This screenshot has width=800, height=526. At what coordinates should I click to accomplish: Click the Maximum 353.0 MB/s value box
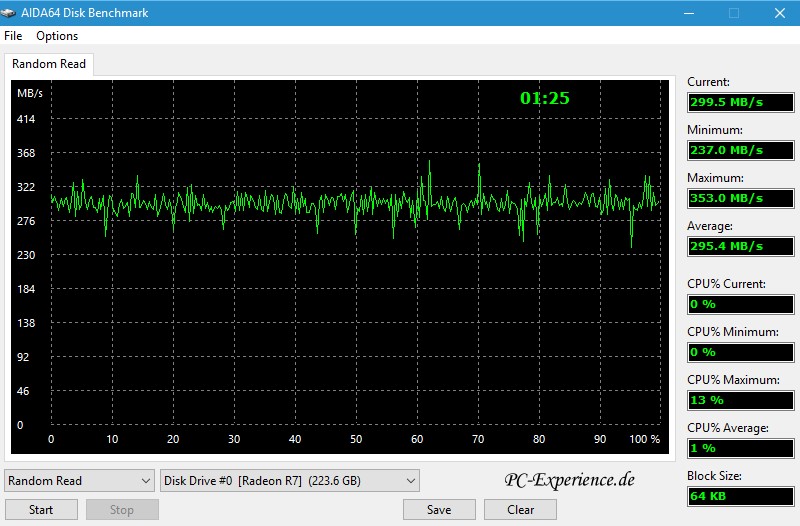[x=739, y=198]
